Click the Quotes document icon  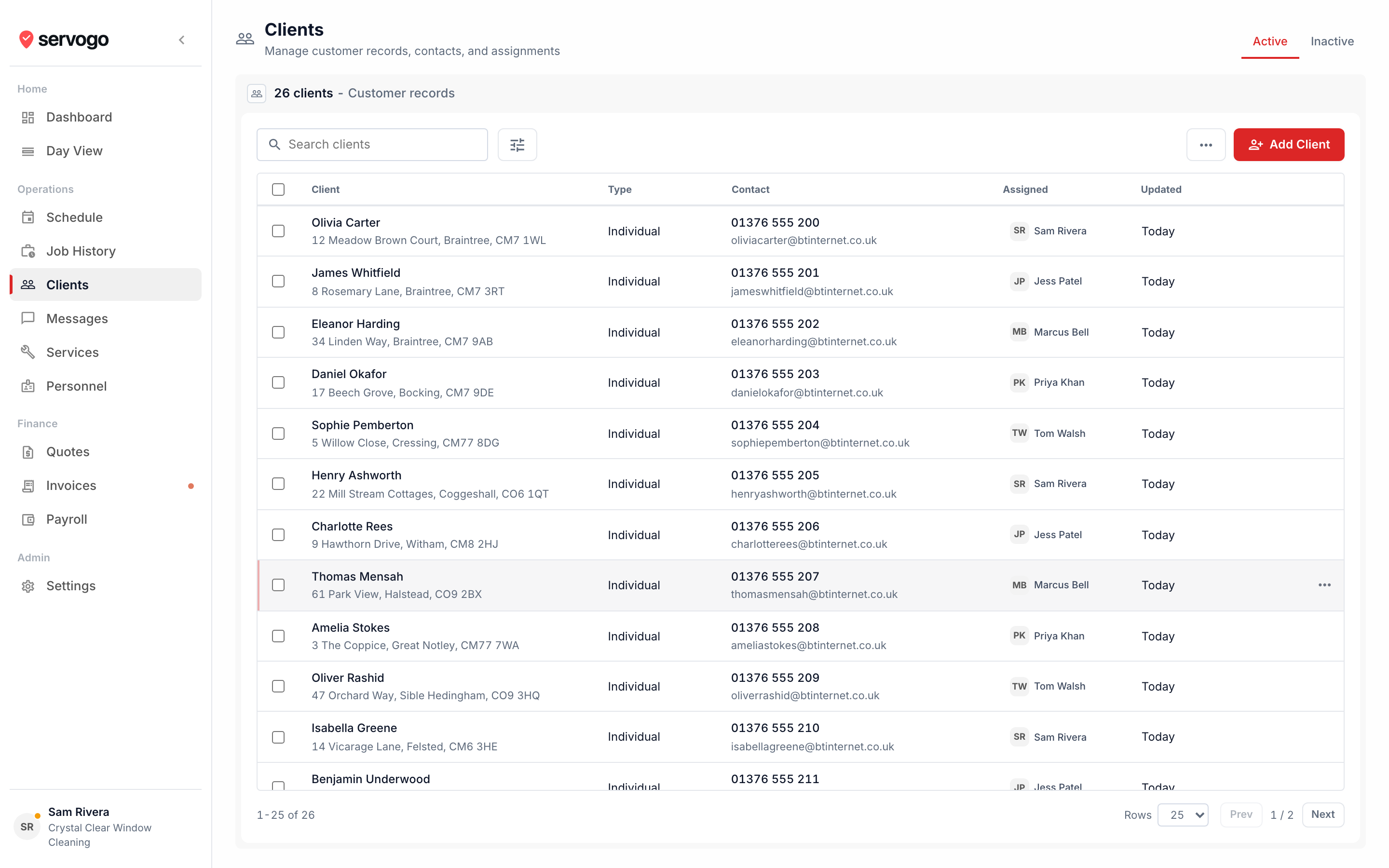point(28,452)
